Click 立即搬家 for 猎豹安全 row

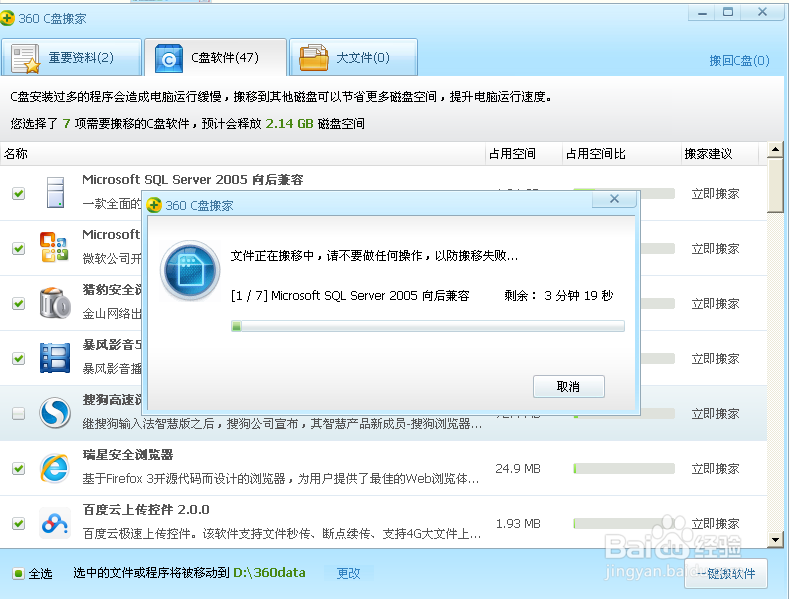click(715, 304)
